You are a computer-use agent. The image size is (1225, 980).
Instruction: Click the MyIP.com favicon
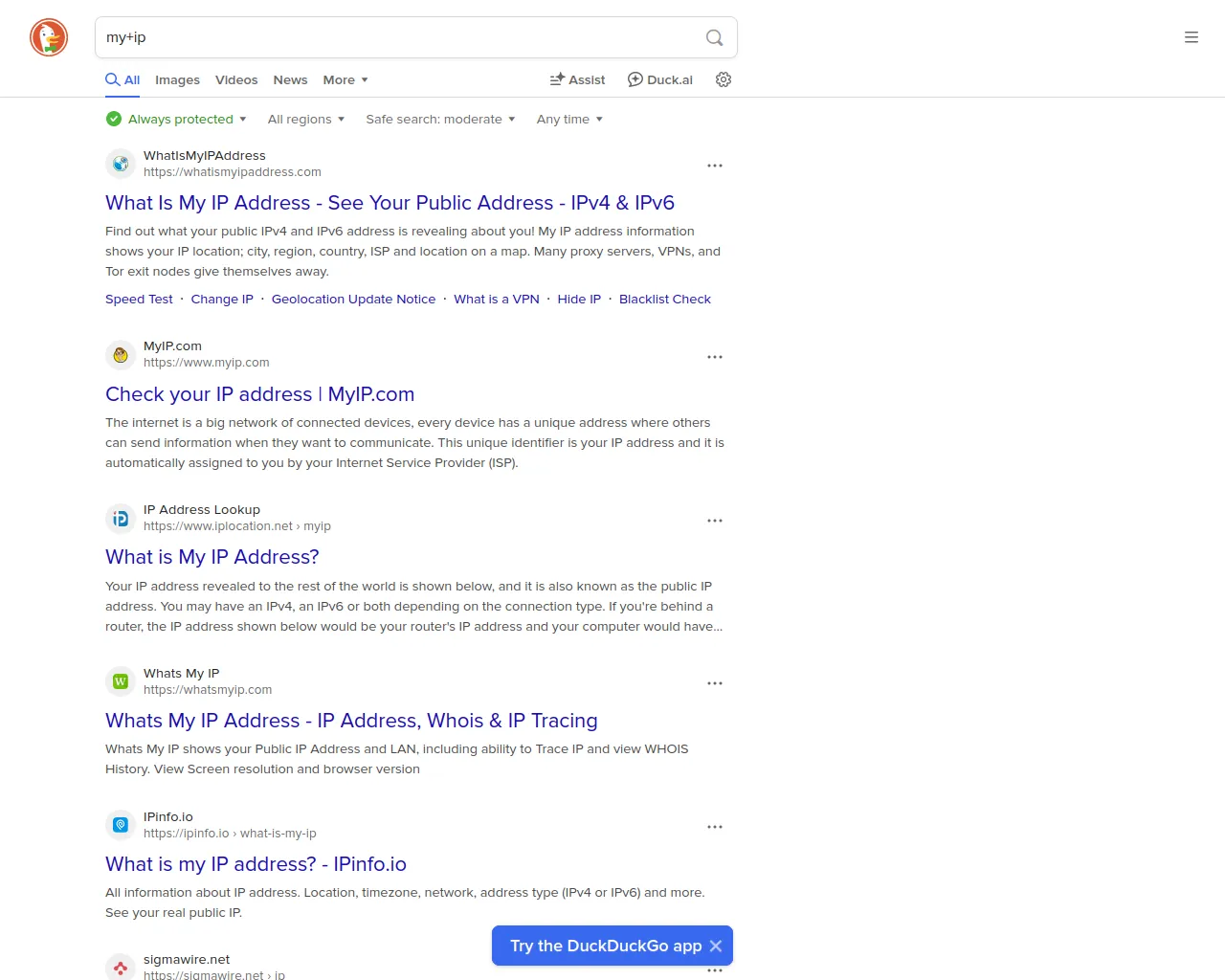(121, 355)
